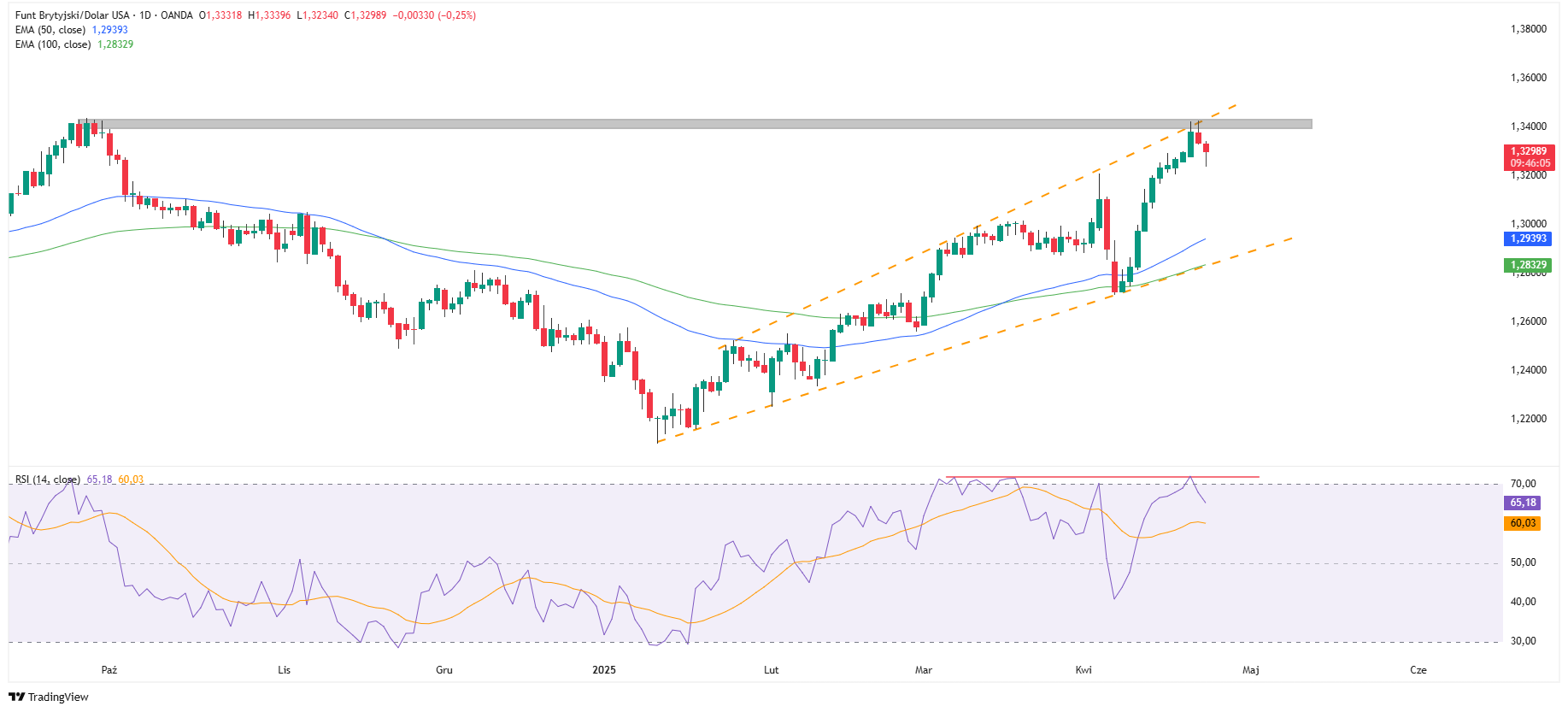Click the EMA (50, close) indicator legend

[50, 30]
